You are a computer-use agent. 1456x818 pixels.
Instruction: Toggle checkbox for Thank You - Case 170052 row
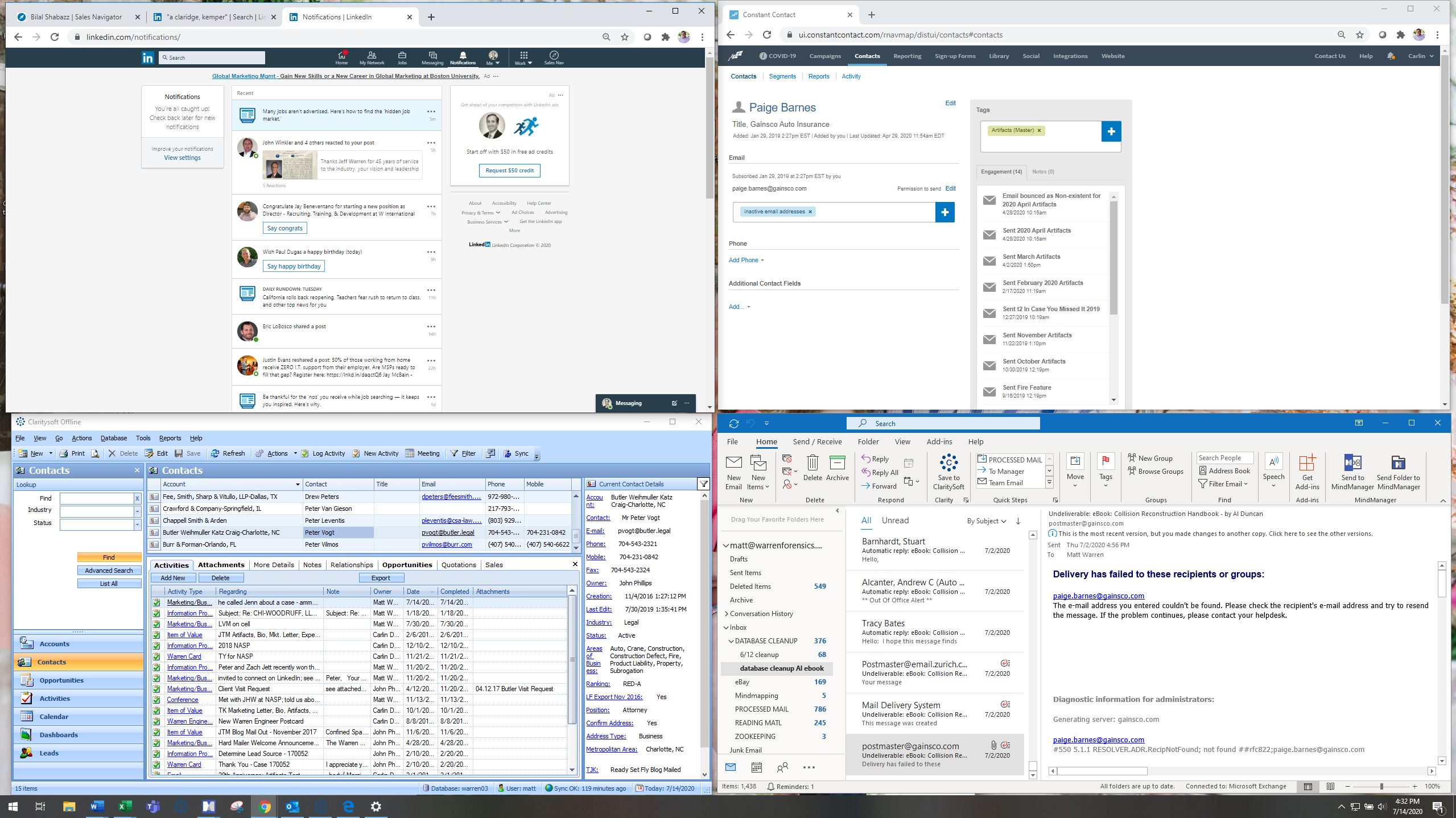pos(156,765)
